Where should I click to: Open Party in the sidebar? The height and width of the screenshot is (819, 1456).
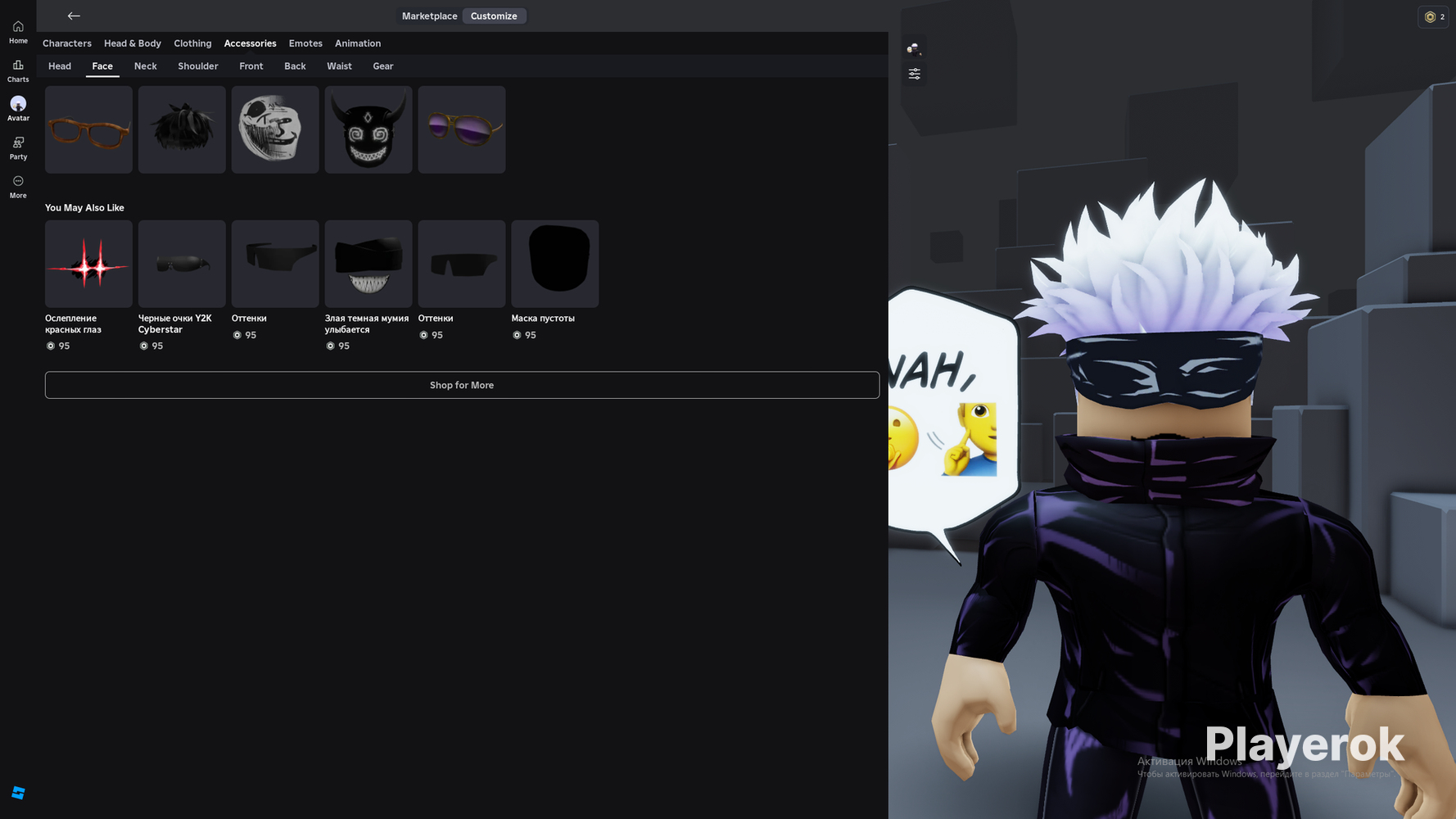(x=18, y=148)
